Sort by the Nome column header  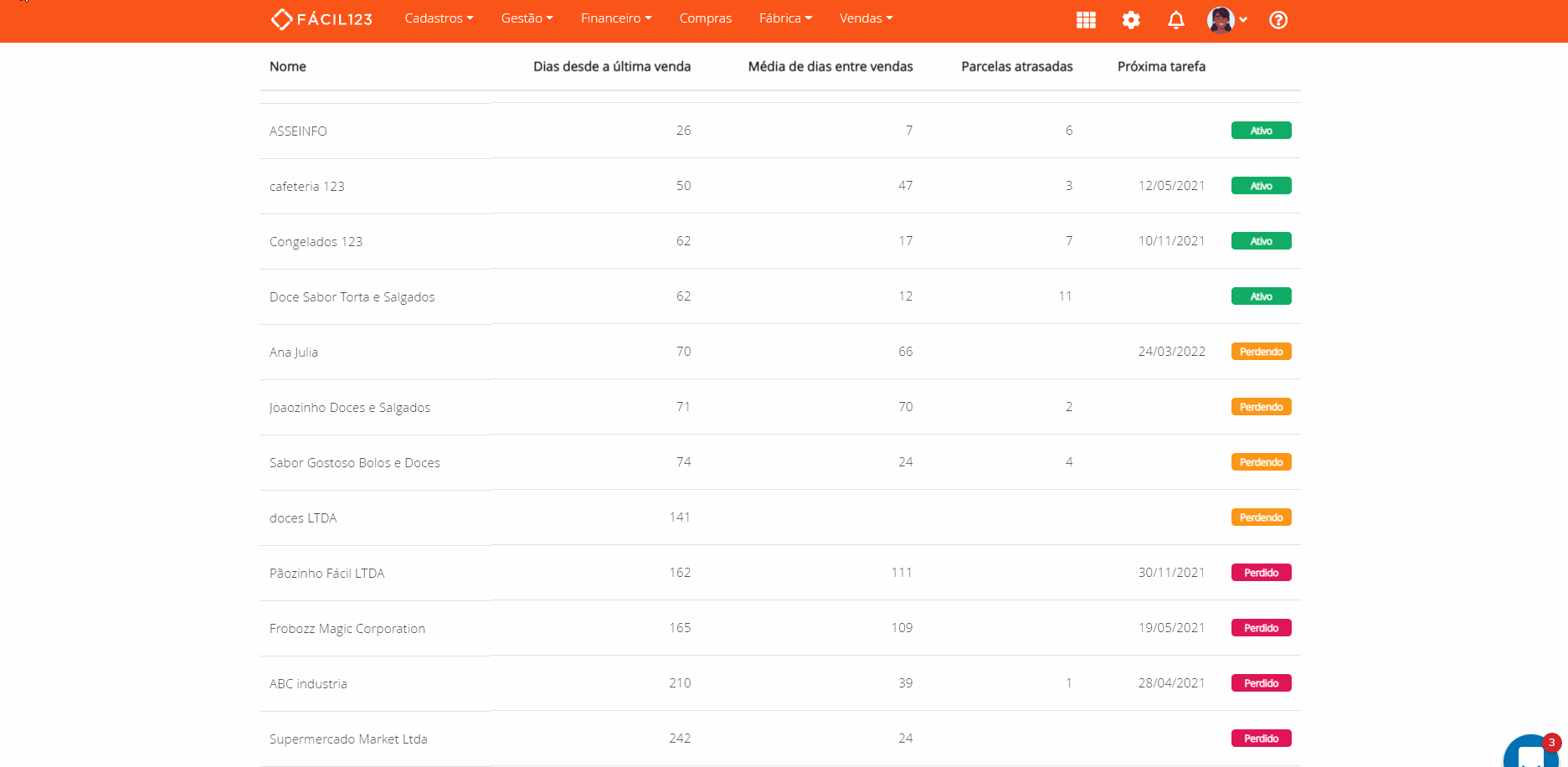point(288,67)
